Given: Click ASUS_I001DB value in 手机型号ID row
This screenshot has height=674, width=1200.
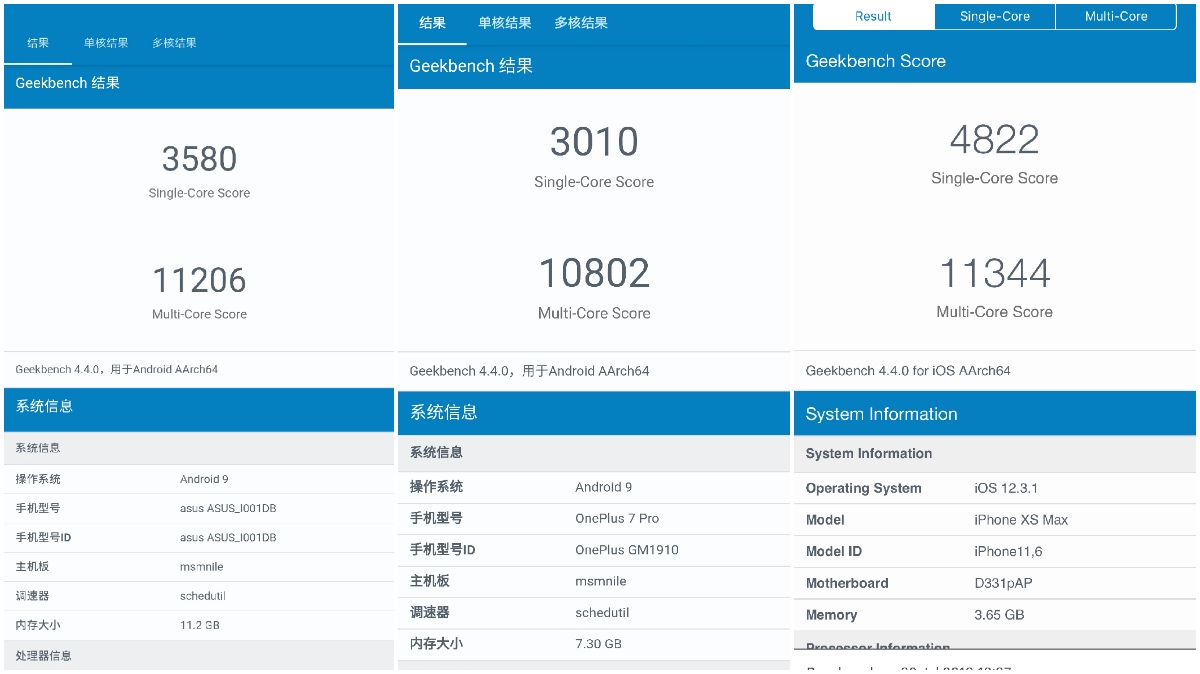Looking at the screenshot, I should tap(228, 537).
